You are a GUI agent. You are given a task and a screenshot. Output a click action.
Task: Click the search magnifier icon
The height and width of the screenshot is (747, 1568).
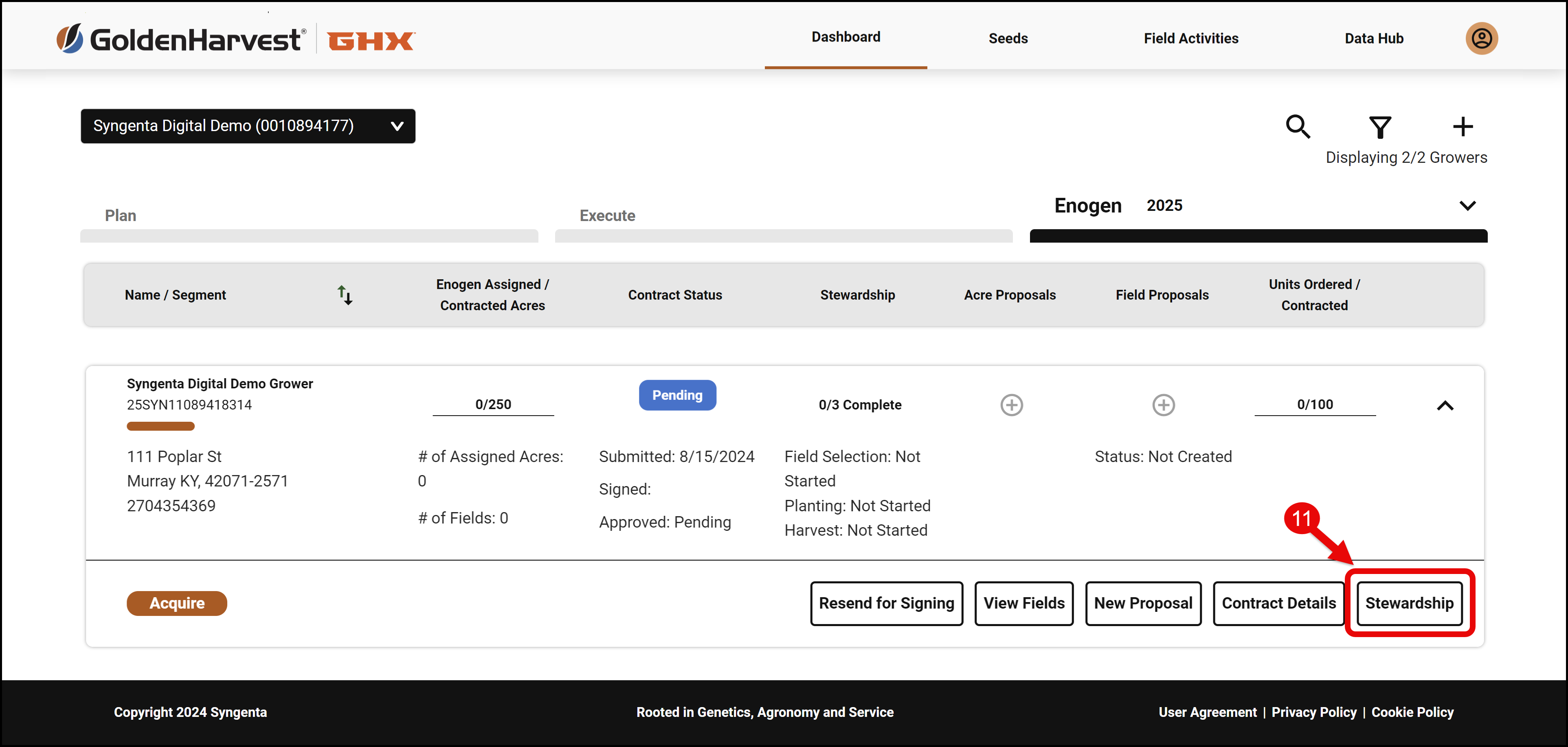1298,127
